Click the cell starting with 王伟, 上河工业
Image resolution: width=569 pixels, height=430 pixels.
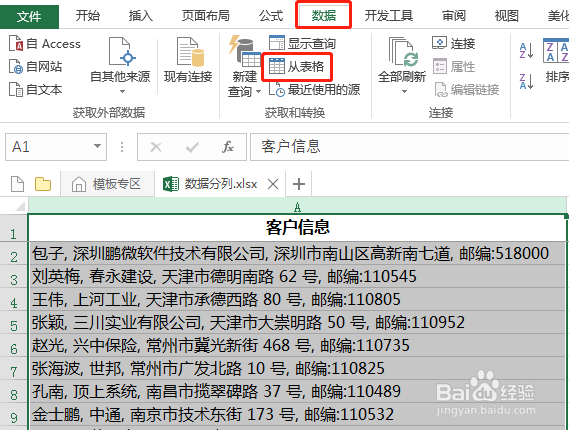(x=297, y=299)
